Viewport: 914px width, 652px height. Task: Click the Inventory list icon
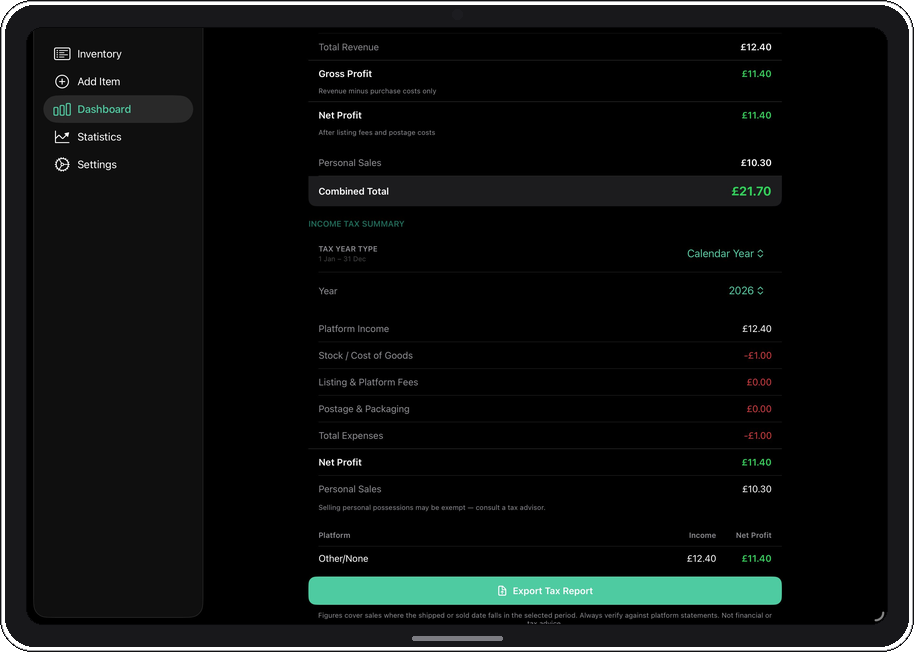click(62, 54)
